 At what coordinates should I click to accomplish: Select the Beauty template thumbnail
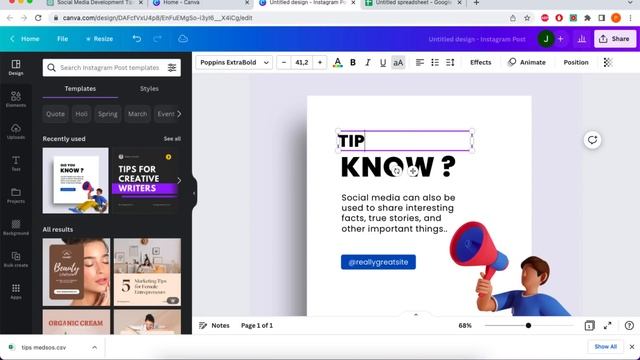point(76,272)
